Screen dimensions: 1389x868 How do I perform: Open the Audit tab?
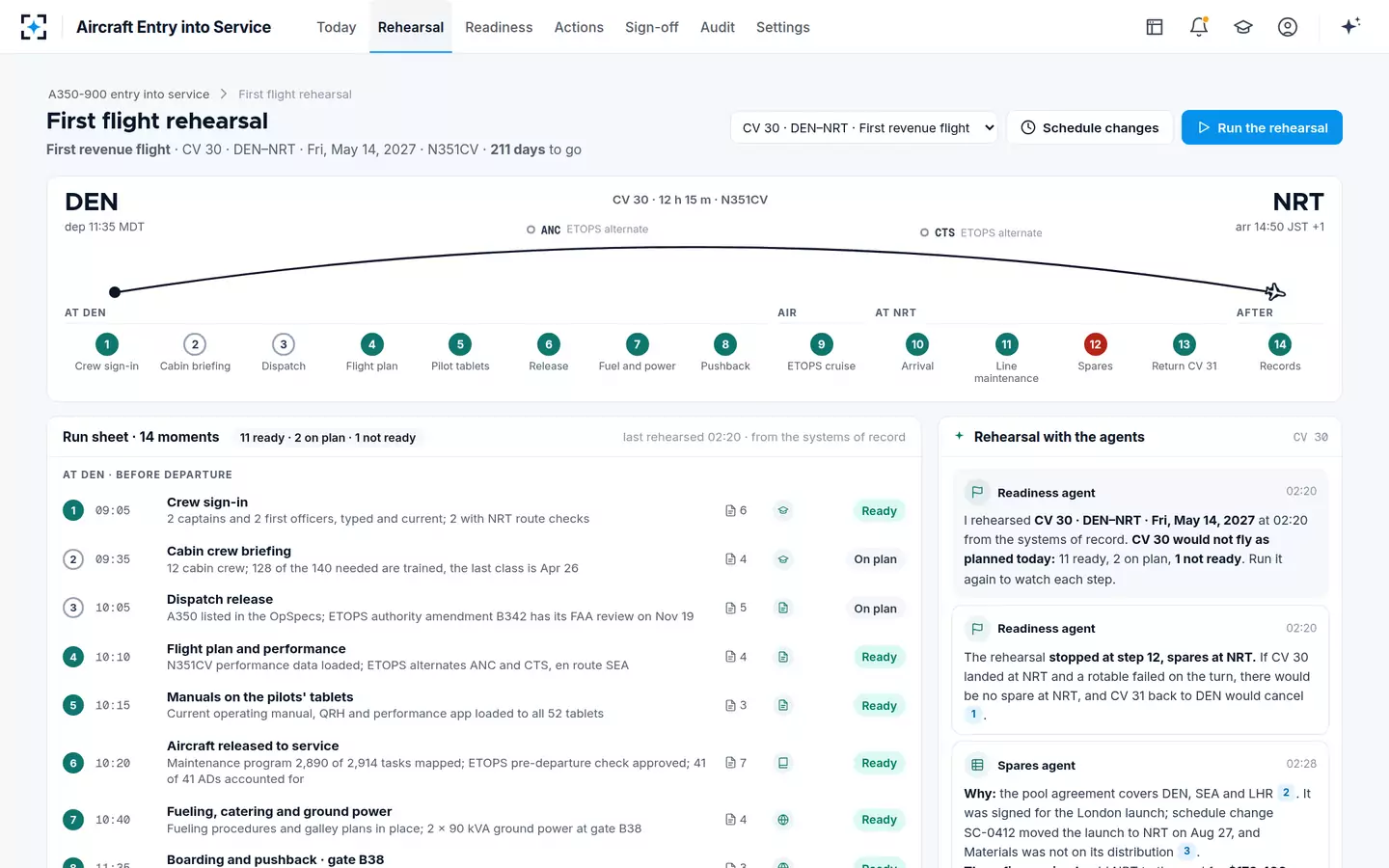(718, 27)
